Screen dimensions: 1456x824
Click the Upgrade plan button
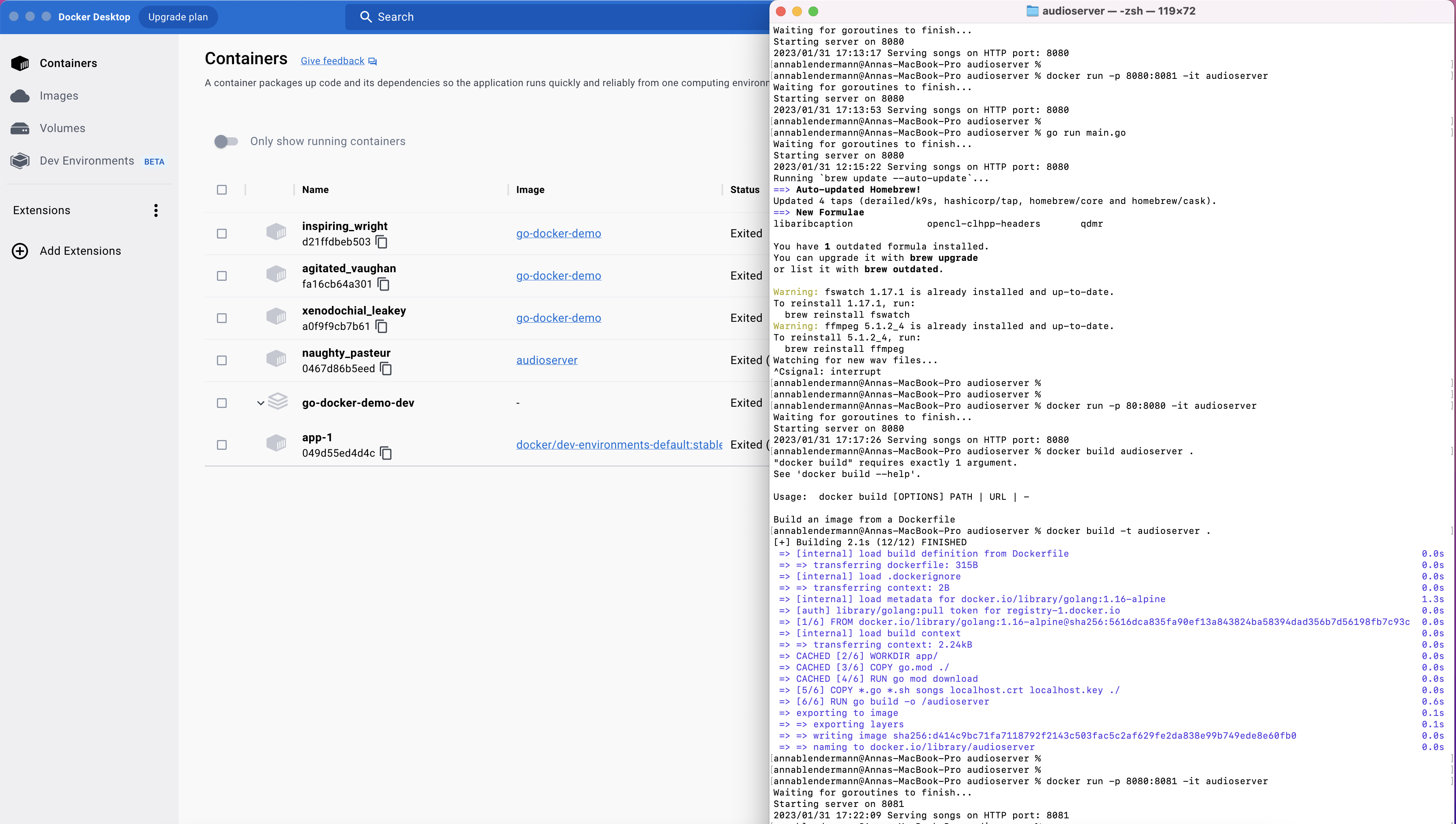pos(178,17)
